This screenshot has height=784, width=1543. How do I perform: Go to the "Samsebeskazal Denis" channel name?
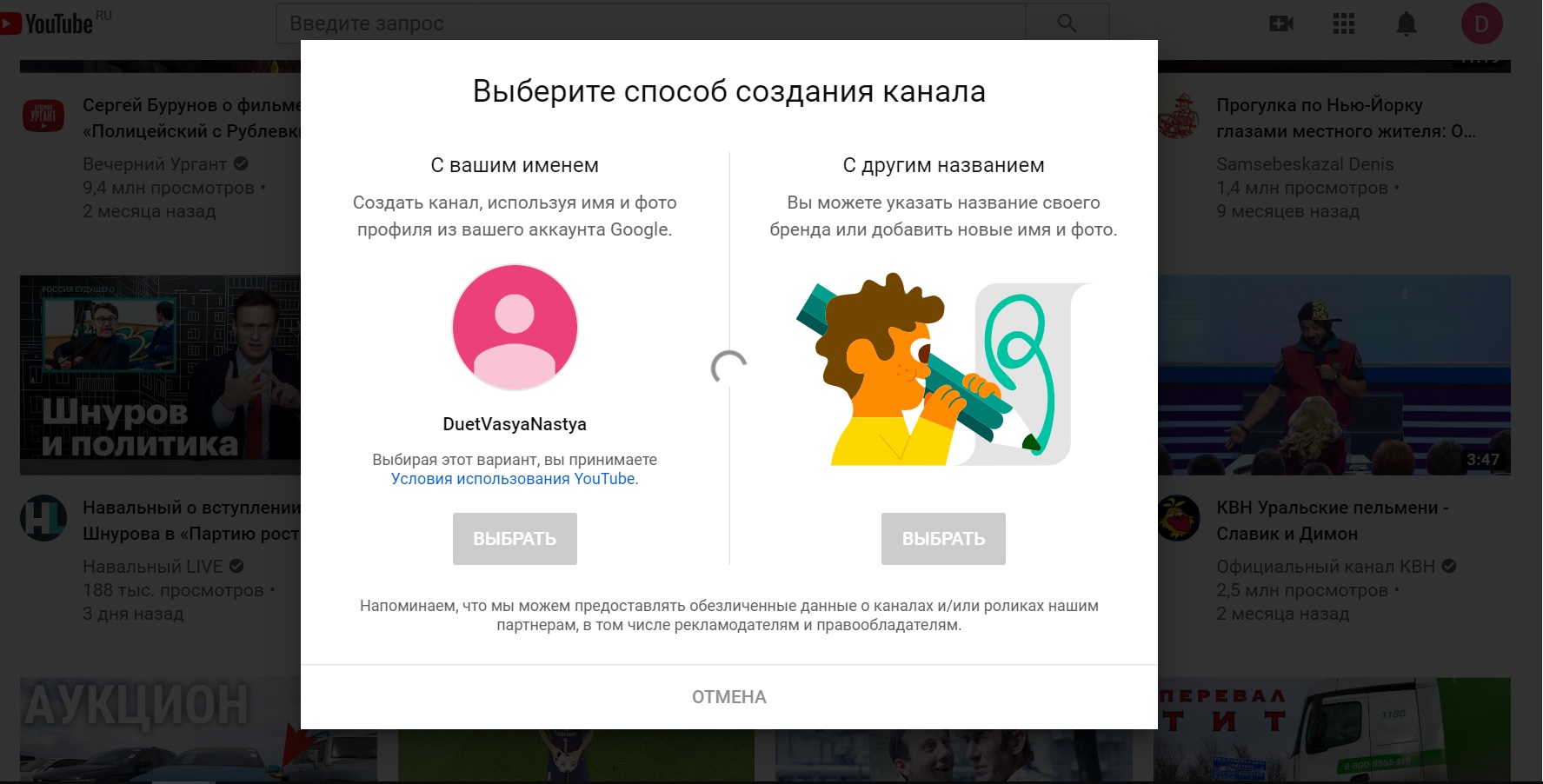1305,164
